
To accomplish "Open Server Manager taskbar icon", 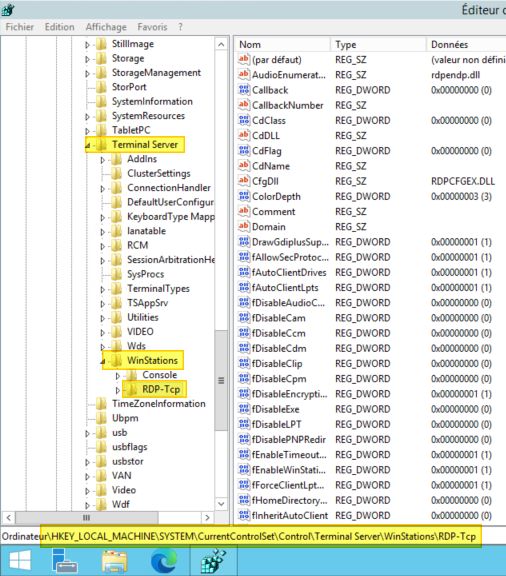I will pyautogui.click(x=65, y=561).
